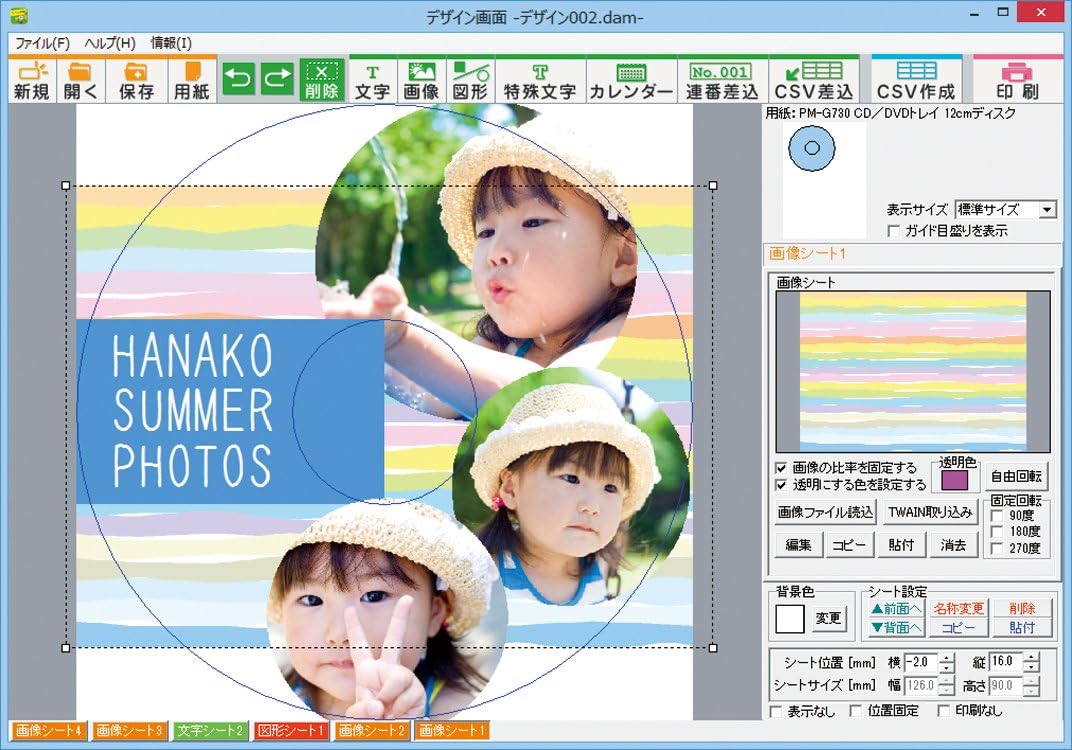Check the 270度 fixed rotation box
This screenshot has height=750, width=1072.
point(997,548)
